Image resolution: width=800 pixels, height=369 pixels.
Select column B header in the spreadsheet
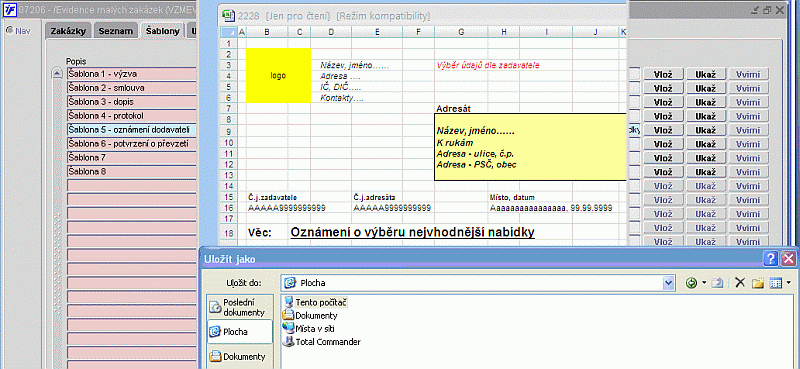[267, 33]
